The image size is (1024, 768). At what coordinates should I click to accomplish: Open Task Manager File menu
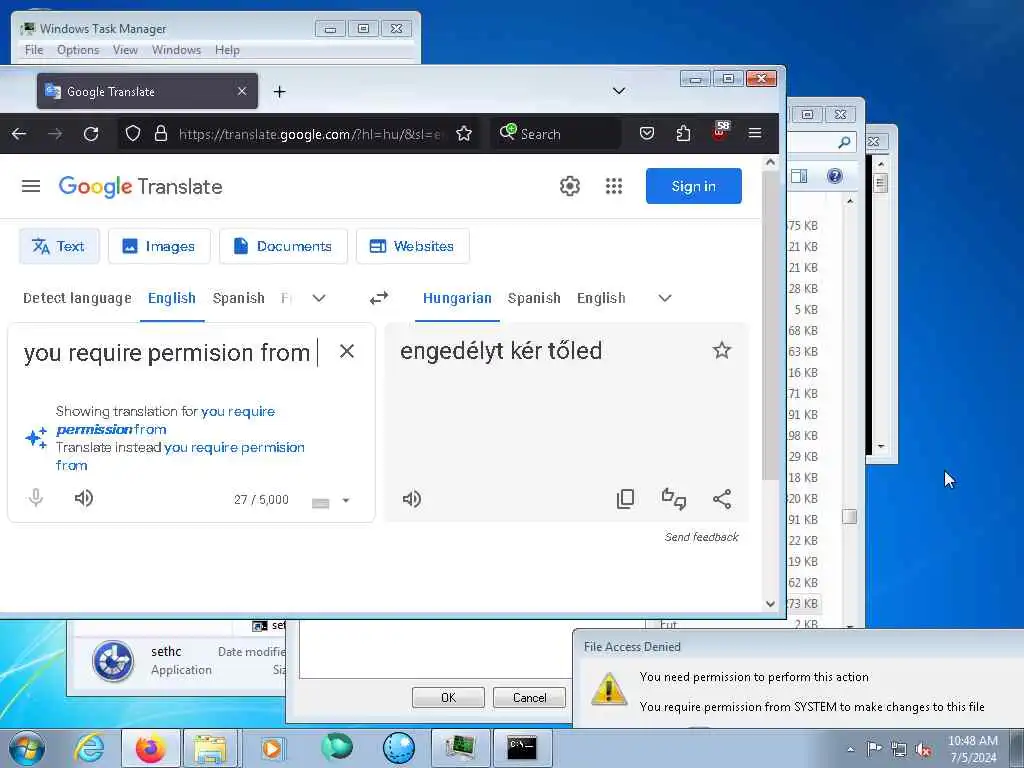coord(34,50)
